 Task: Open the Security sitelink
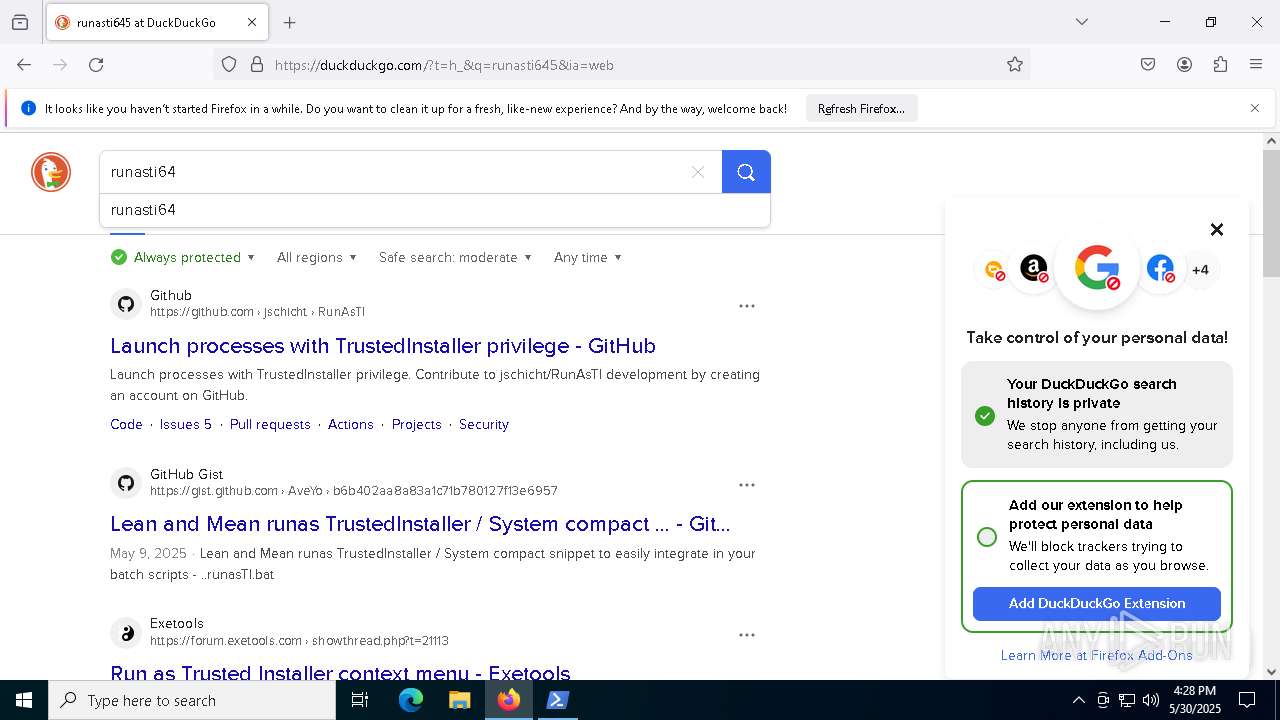(x=484, y=424)
